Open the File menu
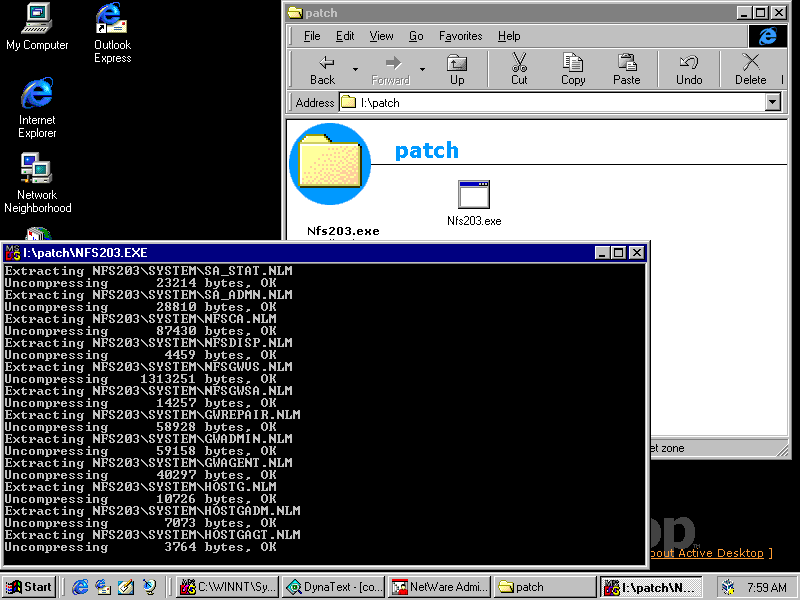This screenshot has width=800, height=600. click(312, 36)
